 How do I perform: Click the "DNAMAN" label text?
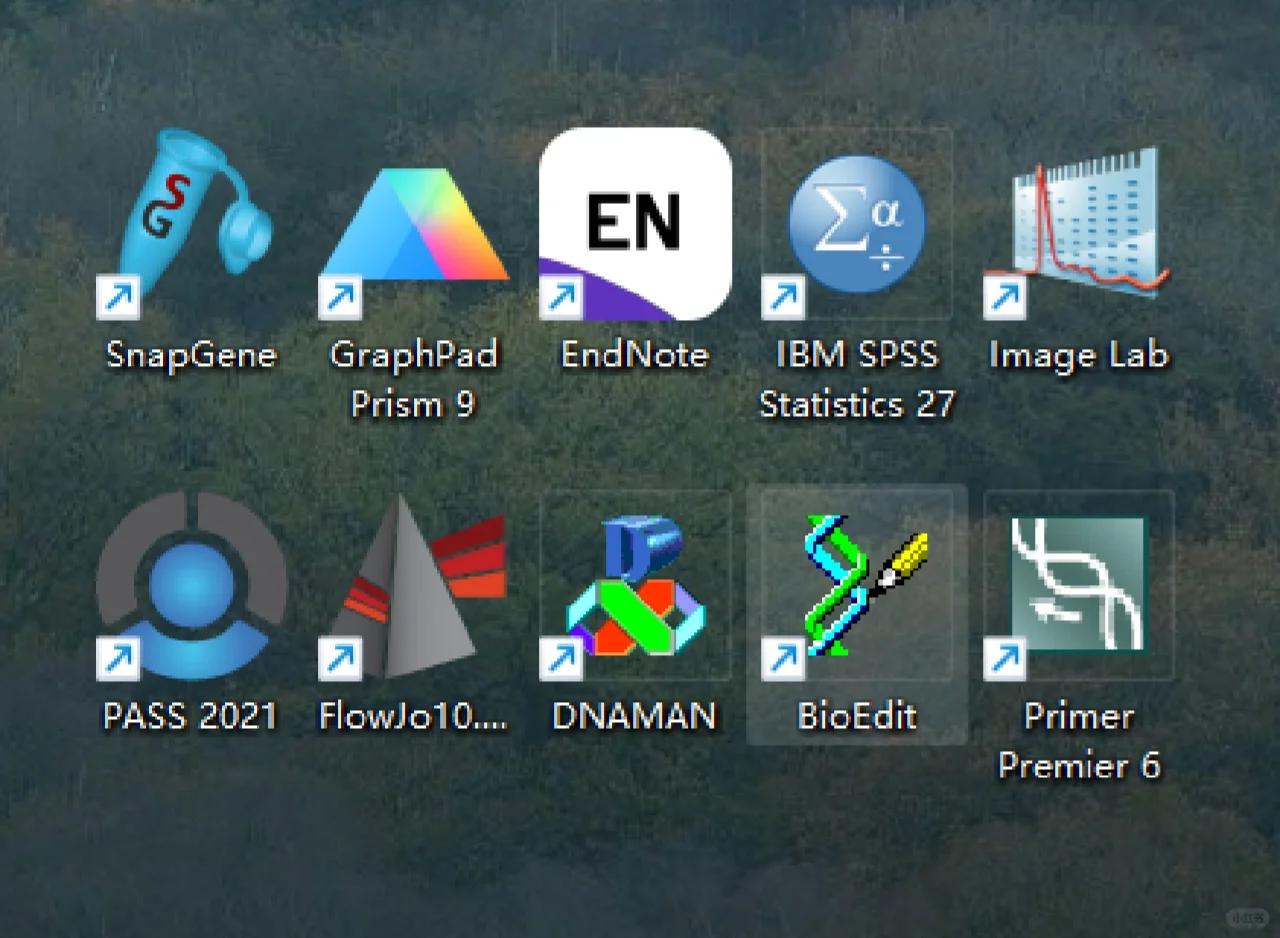pos(635,716)
